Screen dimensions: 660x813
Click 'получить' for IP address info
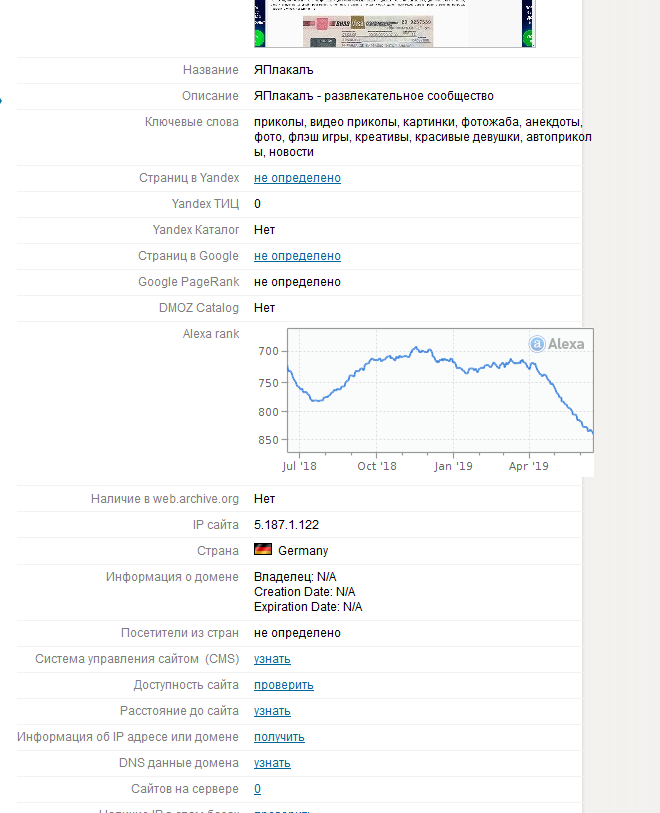tap(279, 737)
